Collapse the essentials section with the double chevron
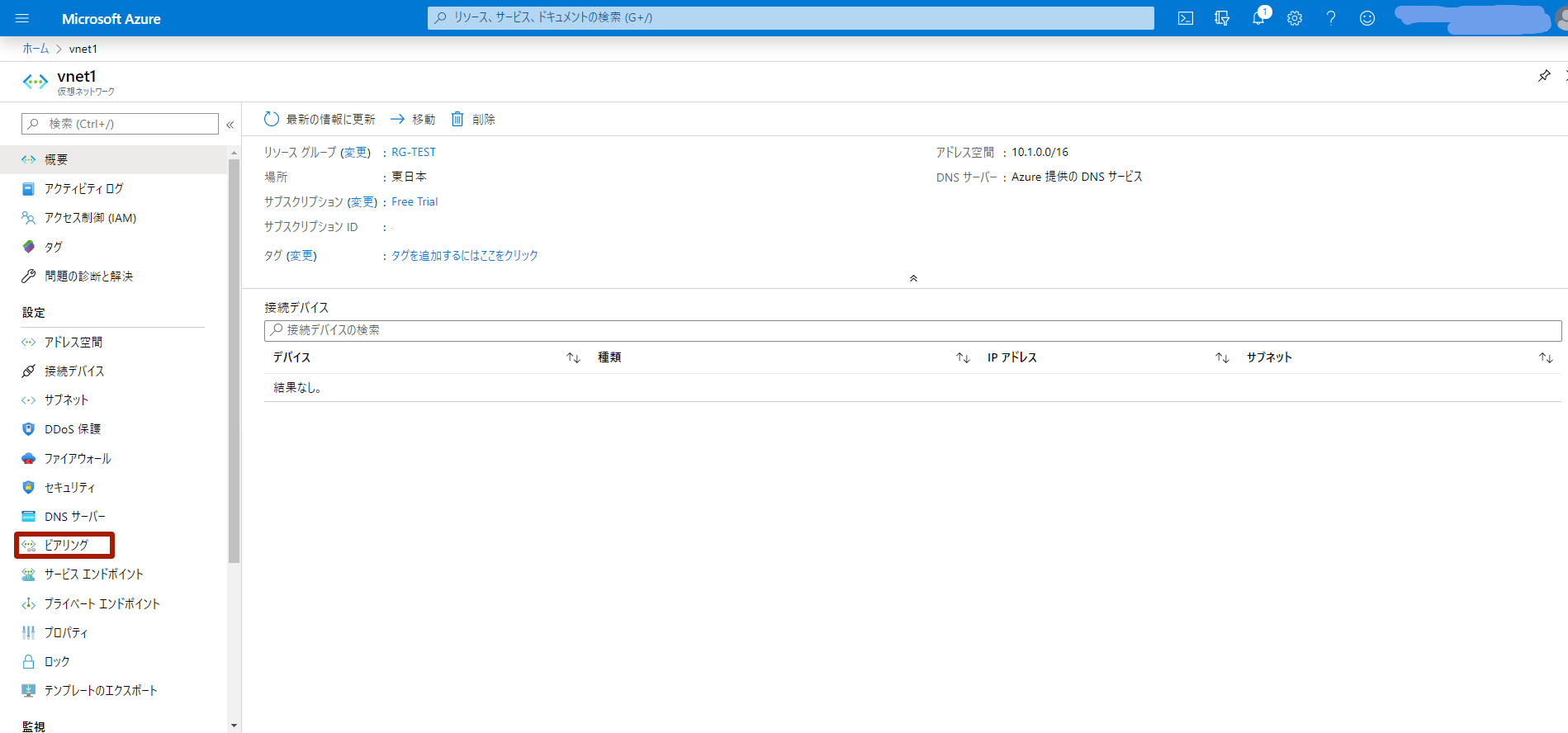The width and height of the screenshot is (1568, 733). pyautogui.click(x=913, y=278)
